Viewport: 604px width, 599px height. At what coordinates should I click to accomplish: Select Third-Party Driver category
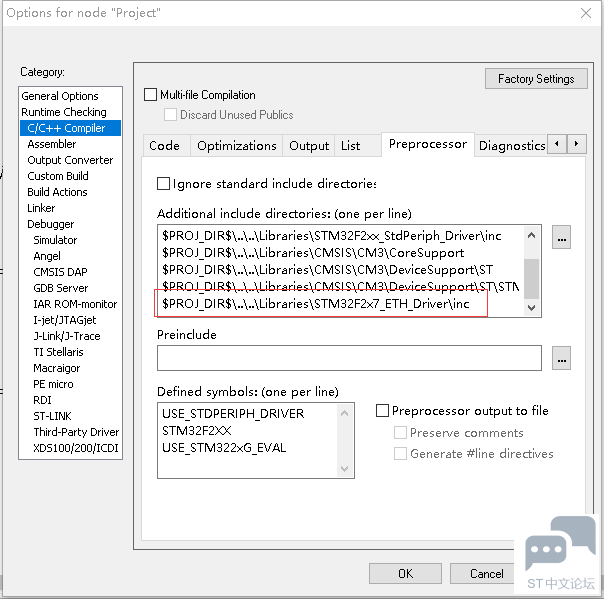click(x=76, y=432)
